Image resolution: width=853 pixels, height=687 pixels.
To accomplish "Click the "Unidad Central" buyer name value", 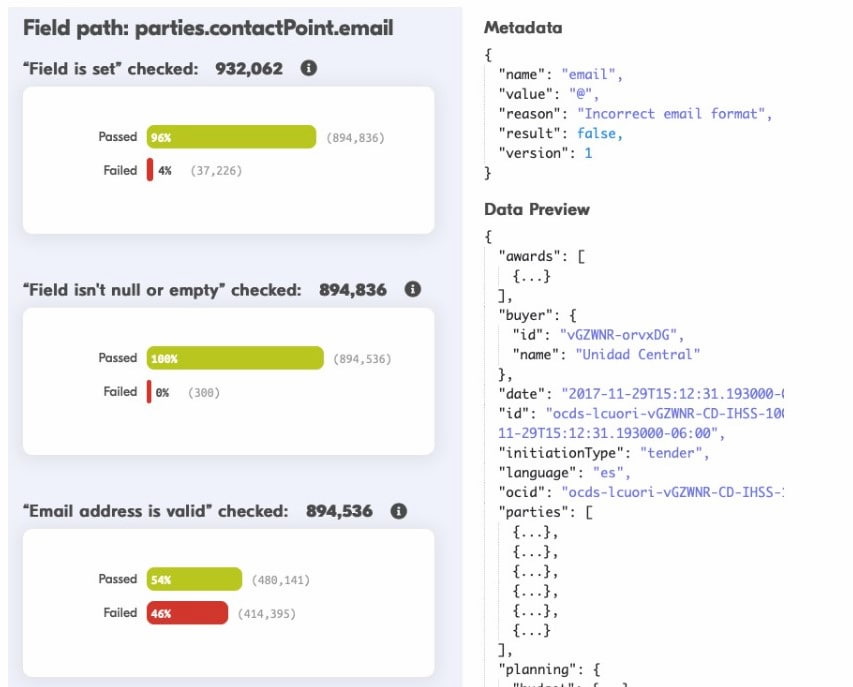I will point(637,353).
